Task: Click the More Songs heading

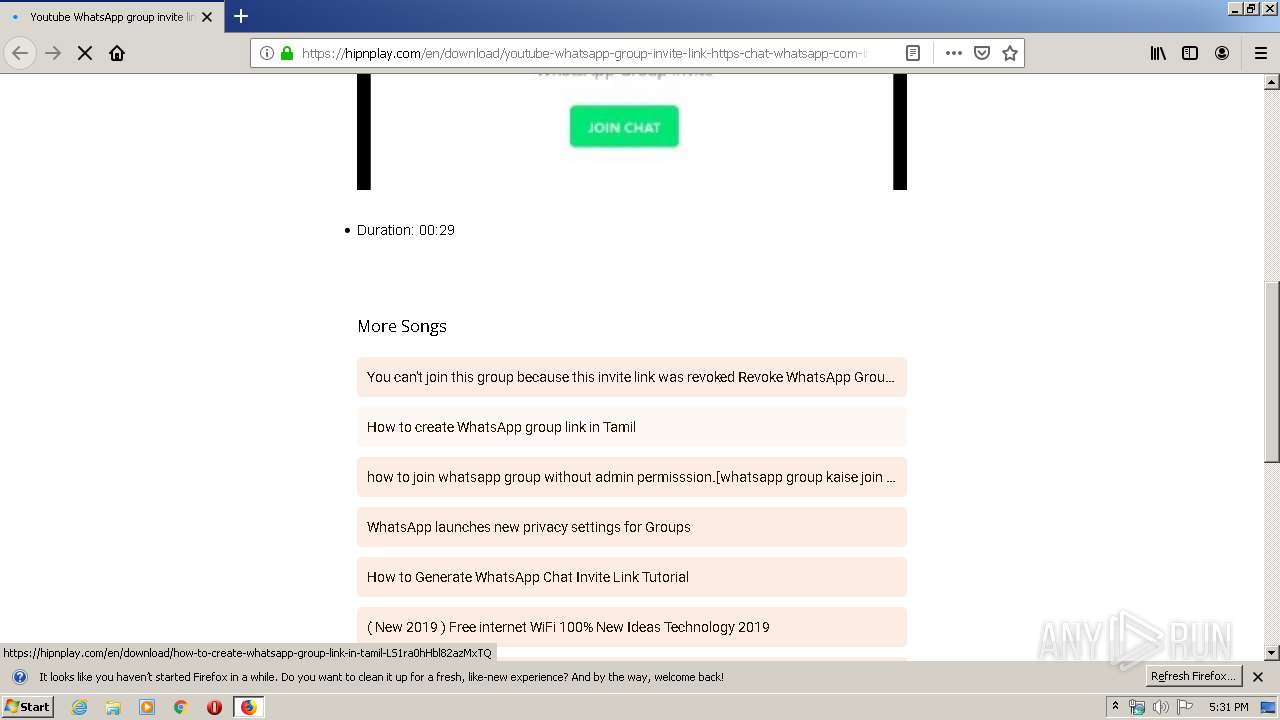Action: tap(402, 326)
